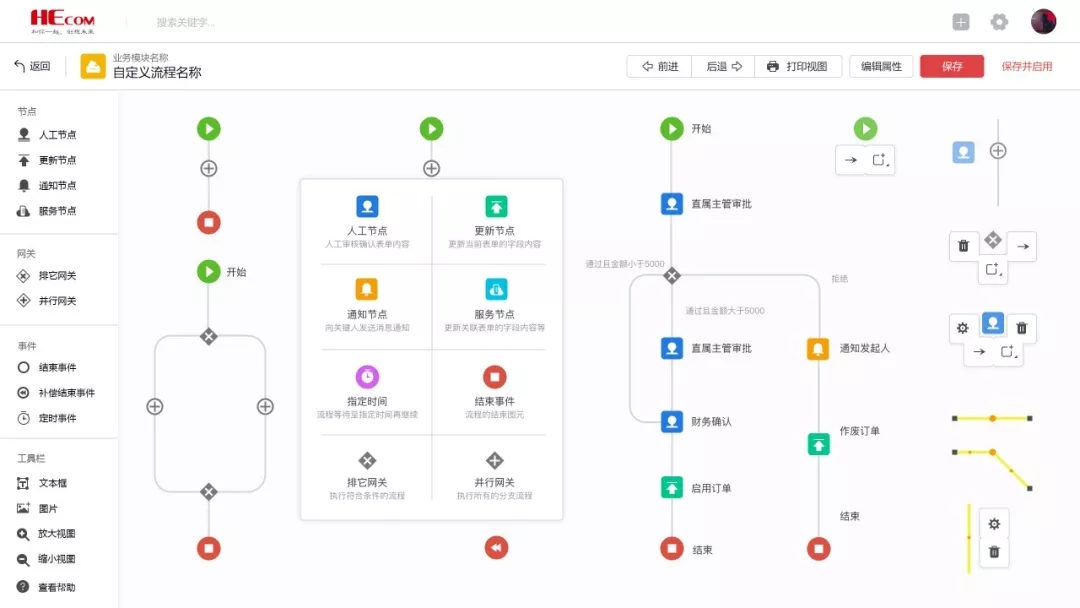Open 查看帮助 at the sidebar bottom
This screenshot has height=608, width=1080.
57,587
